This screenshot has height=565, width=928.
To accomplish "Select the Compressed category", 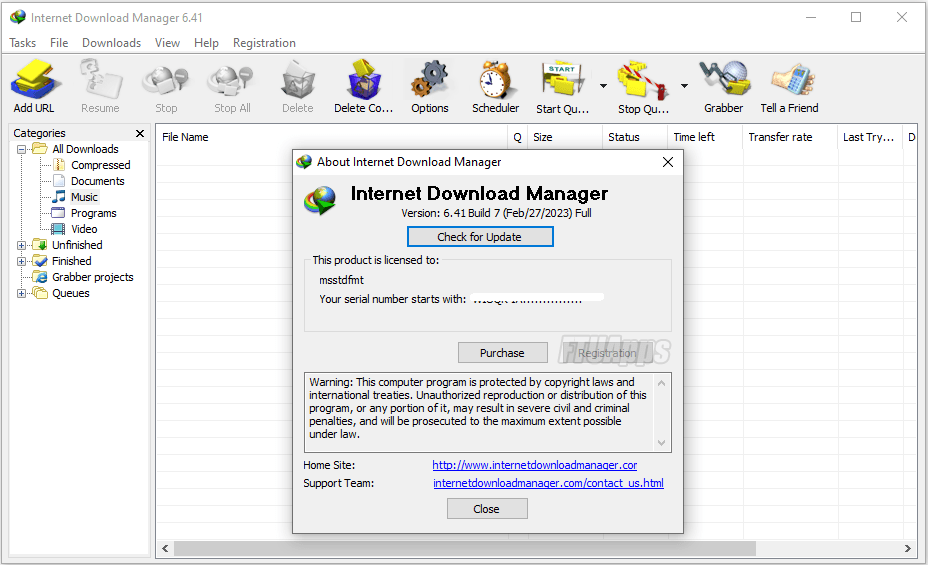I will pos(100,165).
